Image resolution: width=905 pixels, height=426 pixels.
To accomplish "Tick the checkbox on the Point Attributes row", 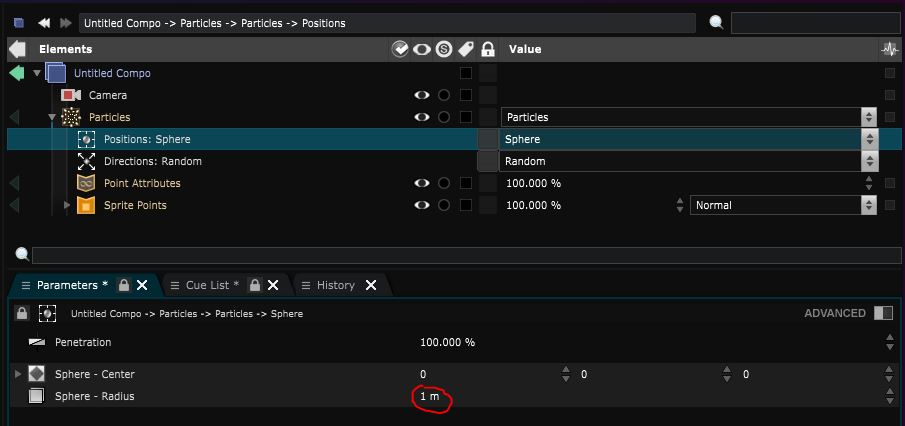I will (465, 183).
